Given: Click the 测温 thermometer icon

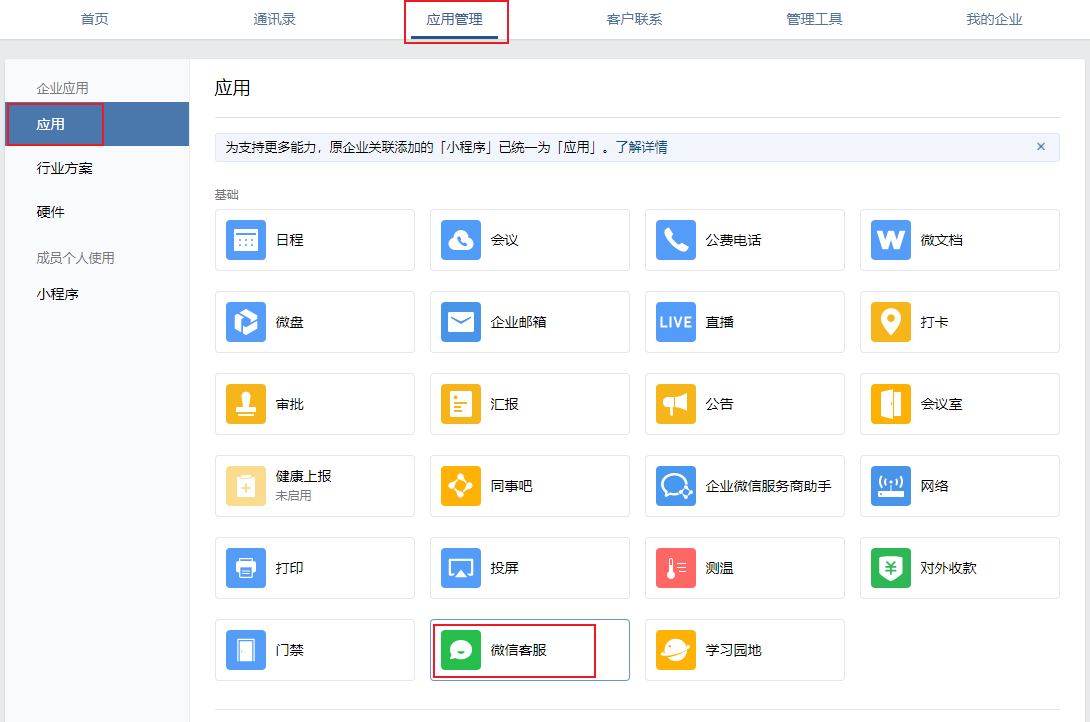Looking at the screenshot, I should [676, 568].
